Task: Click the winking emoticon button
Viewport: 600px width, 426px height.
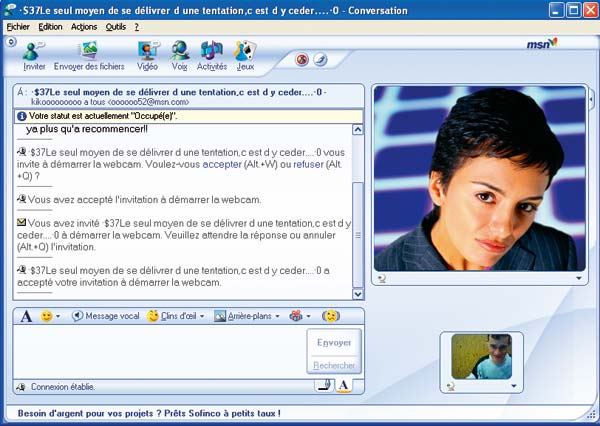Action: 331,316
